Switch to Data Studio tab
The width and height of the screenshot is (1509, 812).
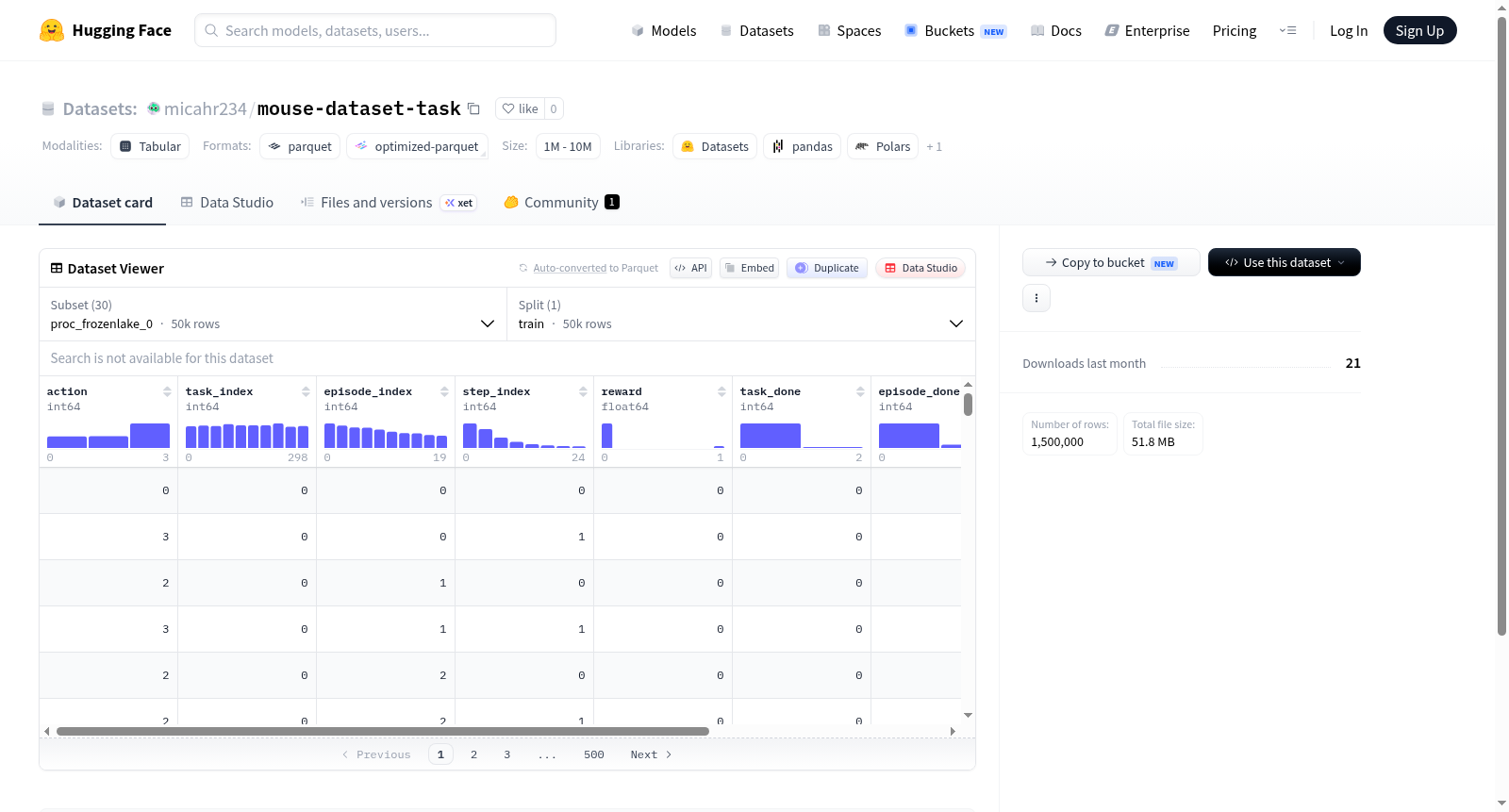[x=227, y=202]
